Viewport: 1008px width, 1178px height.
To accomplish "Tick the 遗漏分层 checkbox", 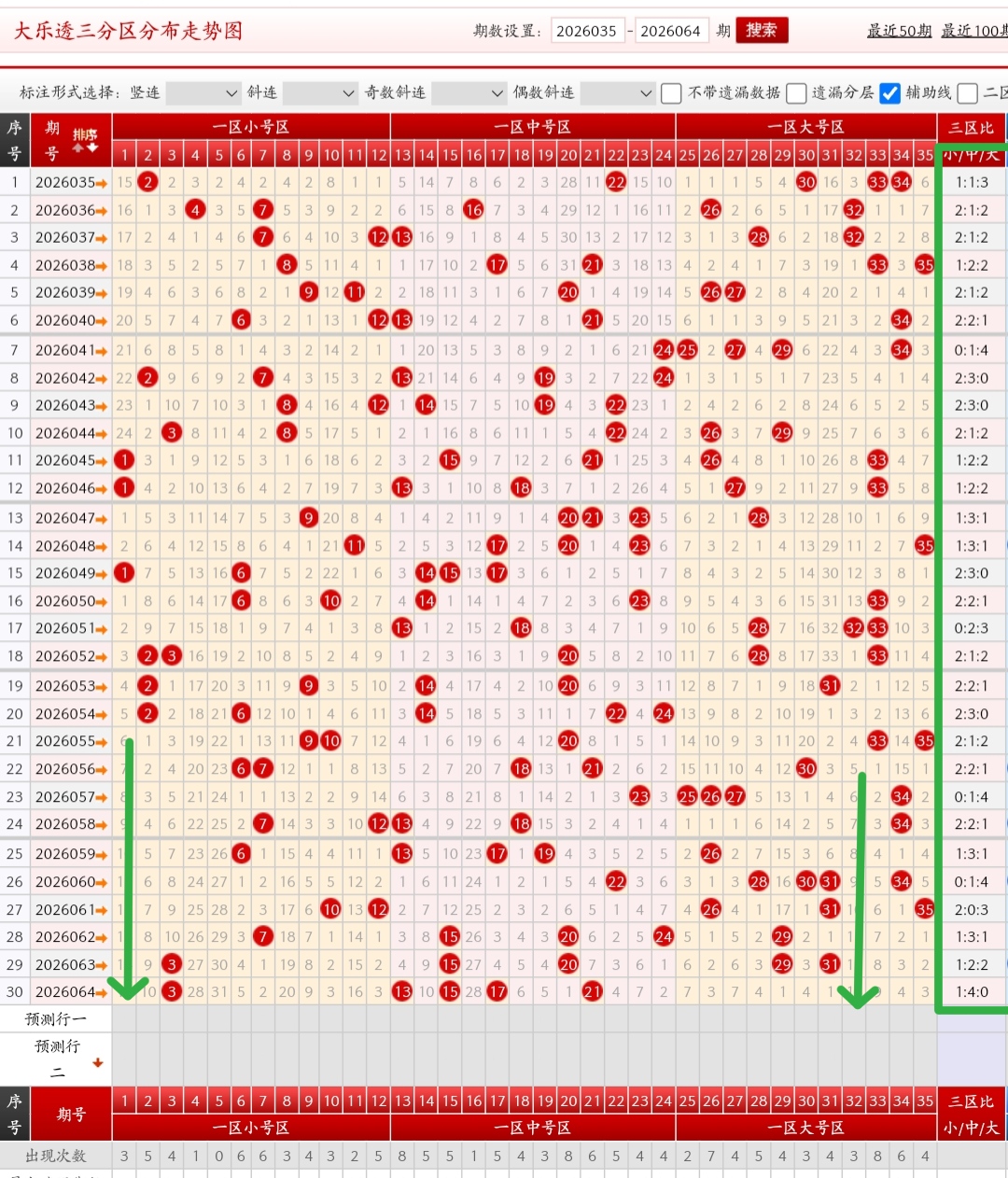I will click(796, 92).
